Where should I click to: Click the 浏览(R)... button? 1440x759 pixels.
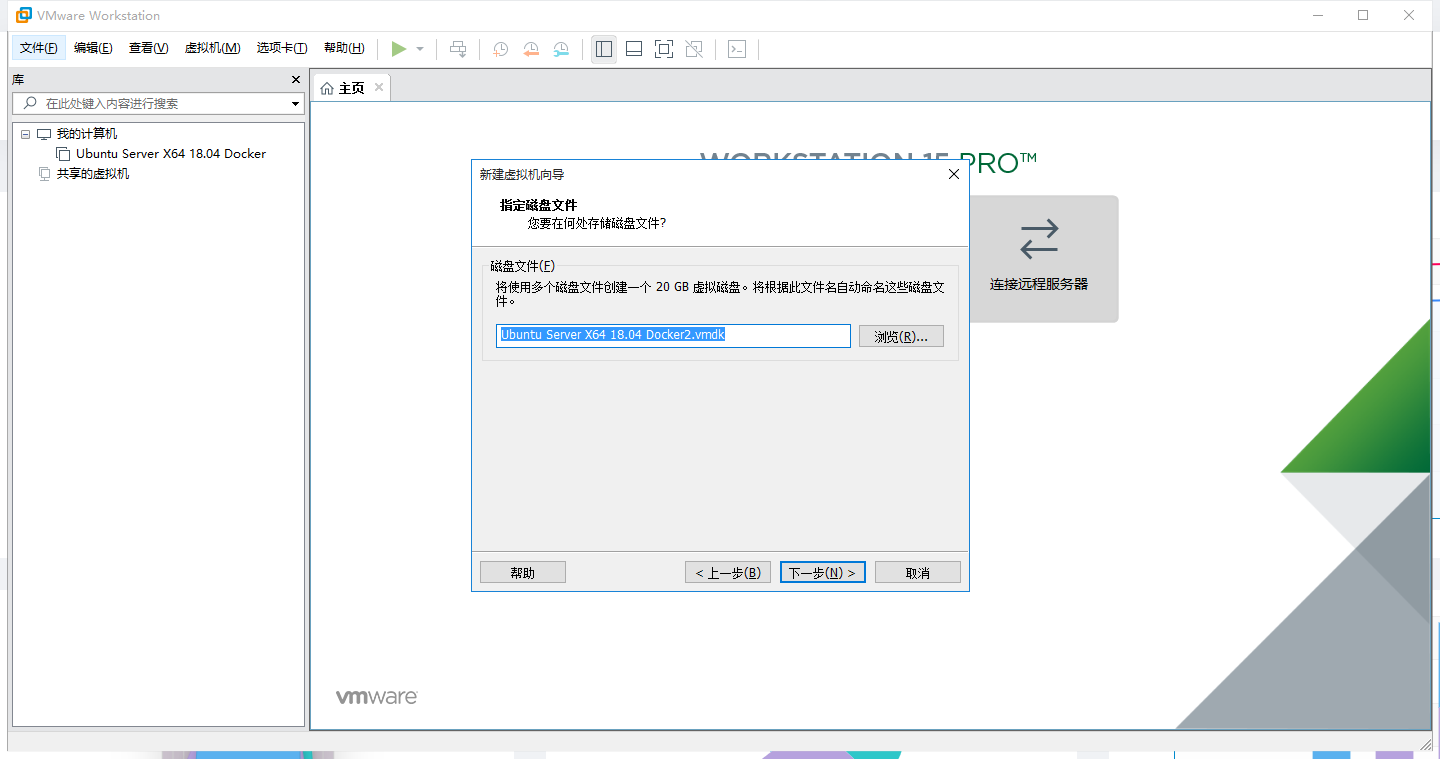click(x=901, y=336)
